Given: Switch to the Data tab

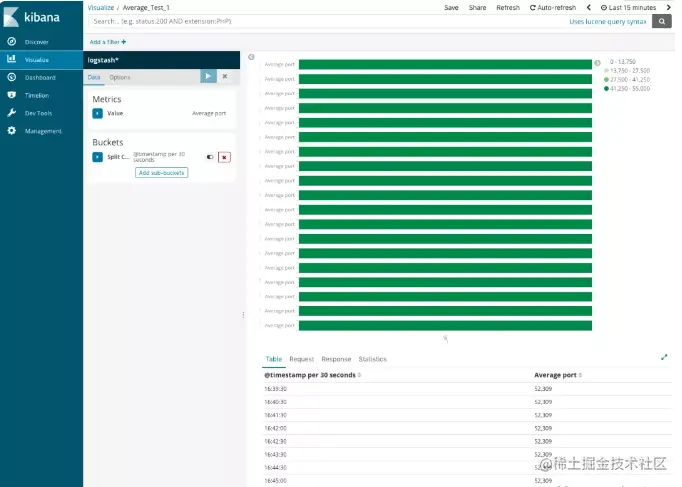Looking at the screenshot, I should point(94,77).
